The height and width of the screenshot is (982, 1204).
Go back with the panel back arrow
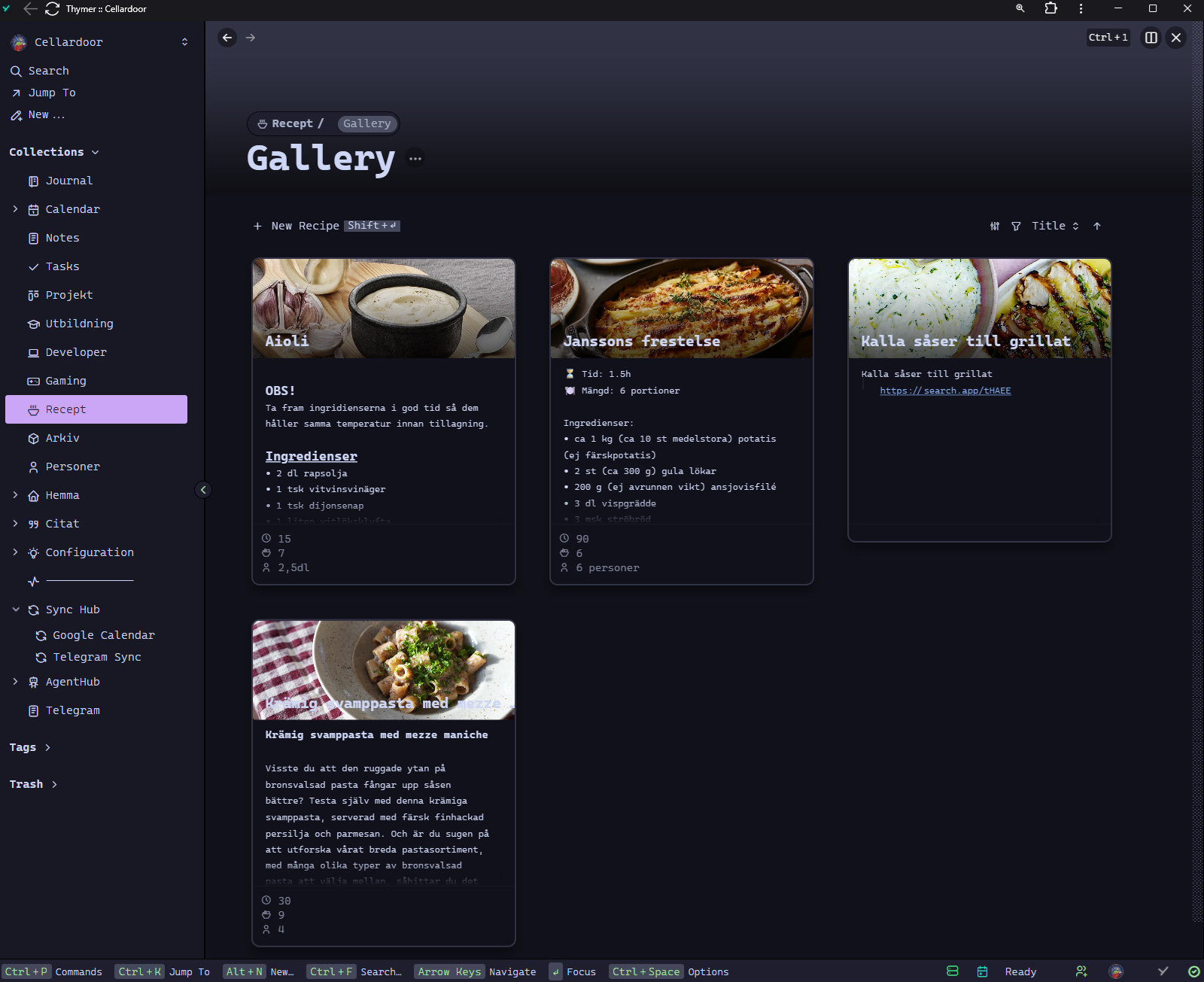(227, 38)
